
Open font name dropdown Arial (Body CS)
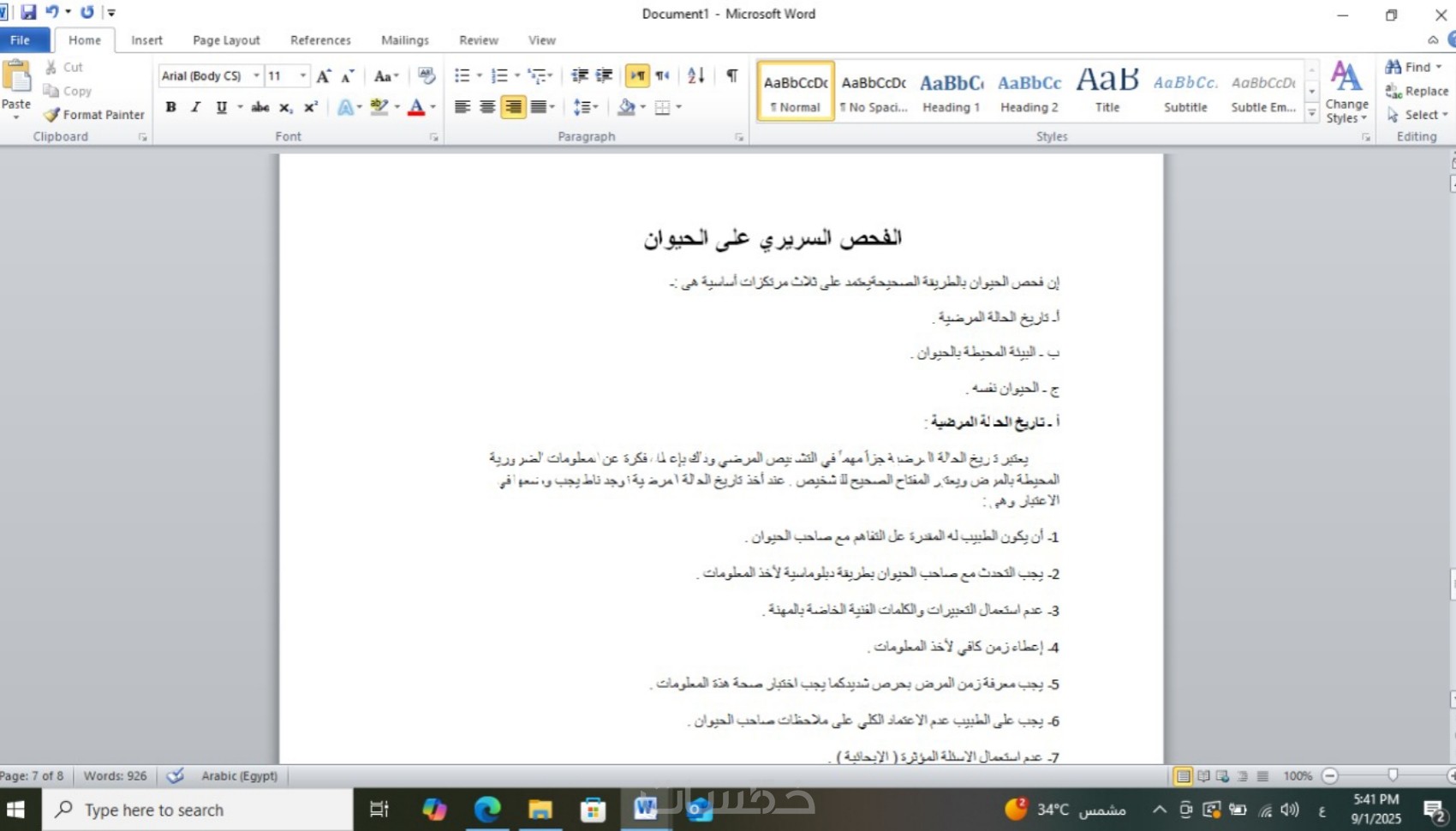click(255, 76)
